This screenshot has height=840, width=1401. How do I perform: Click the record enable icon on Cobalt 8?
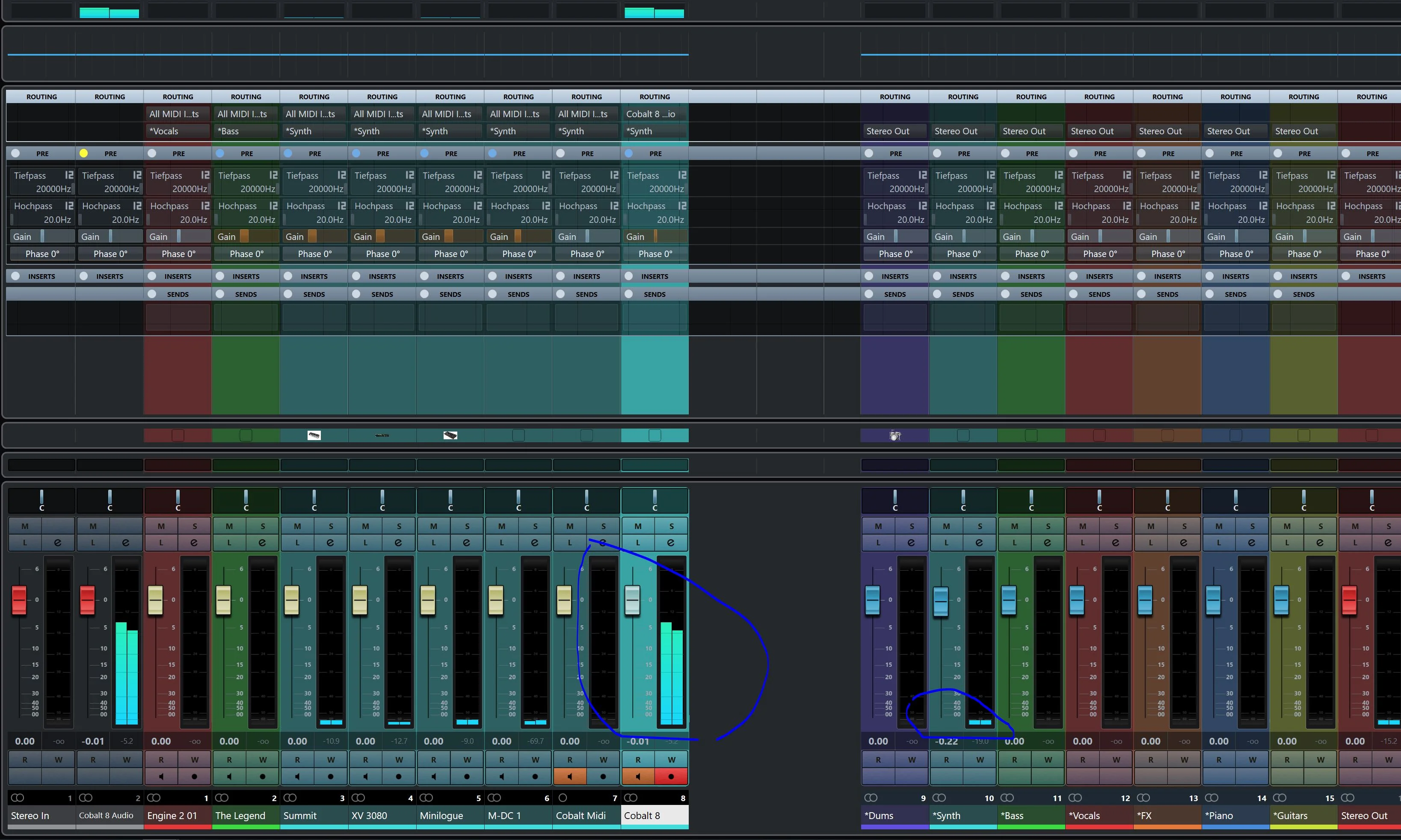[x=671, y=777]
